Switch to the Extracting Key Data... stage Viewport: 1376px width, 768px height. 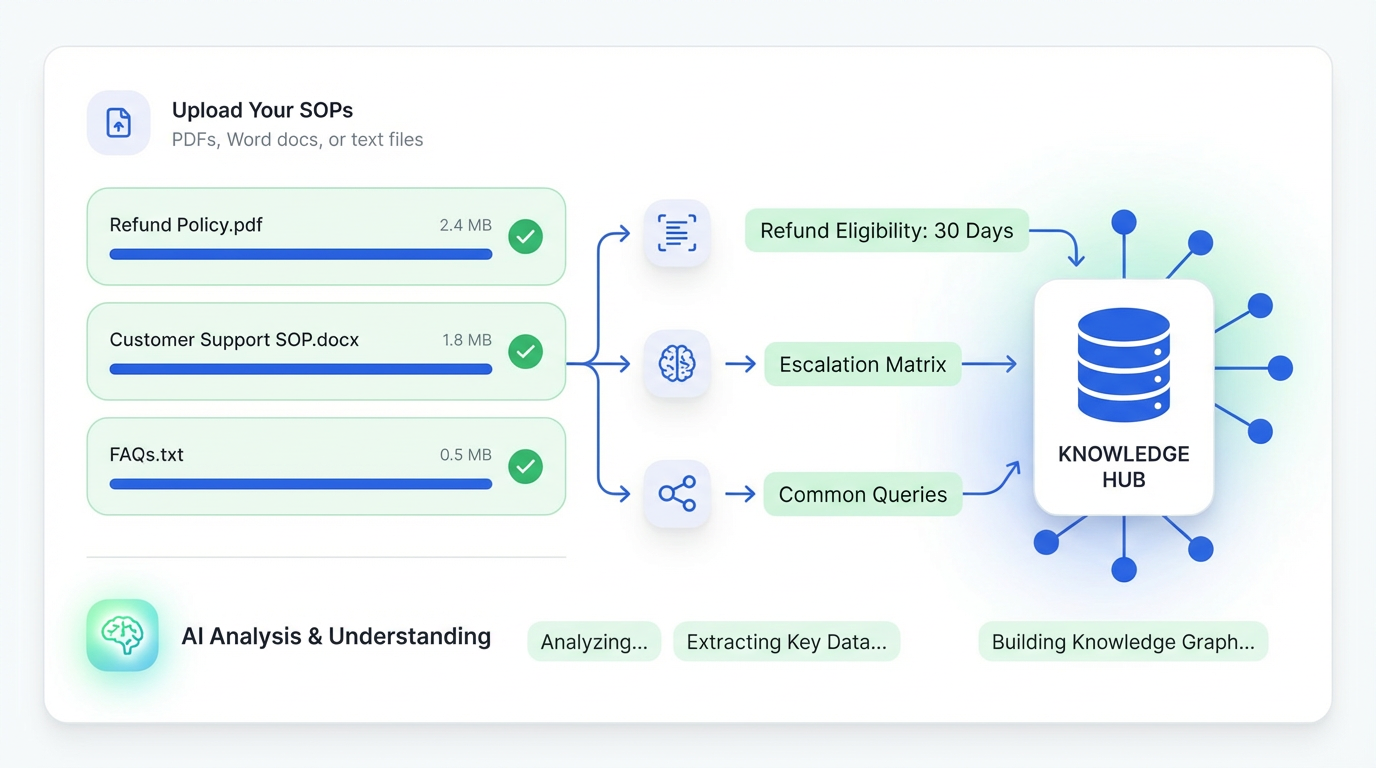tap(786, 641)
